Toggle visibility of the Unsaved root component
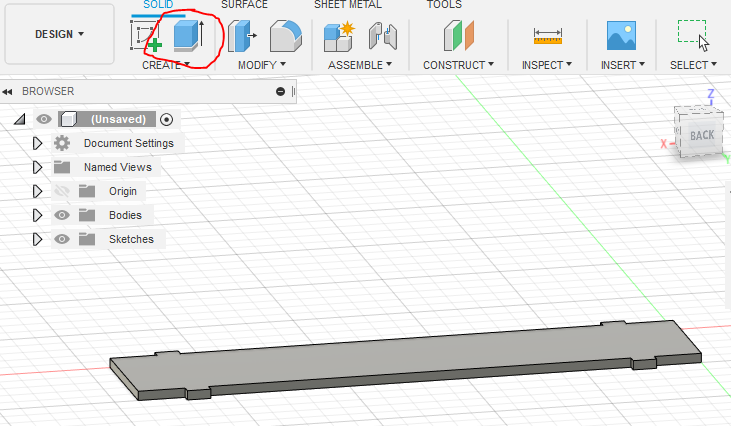 [44, 119]
